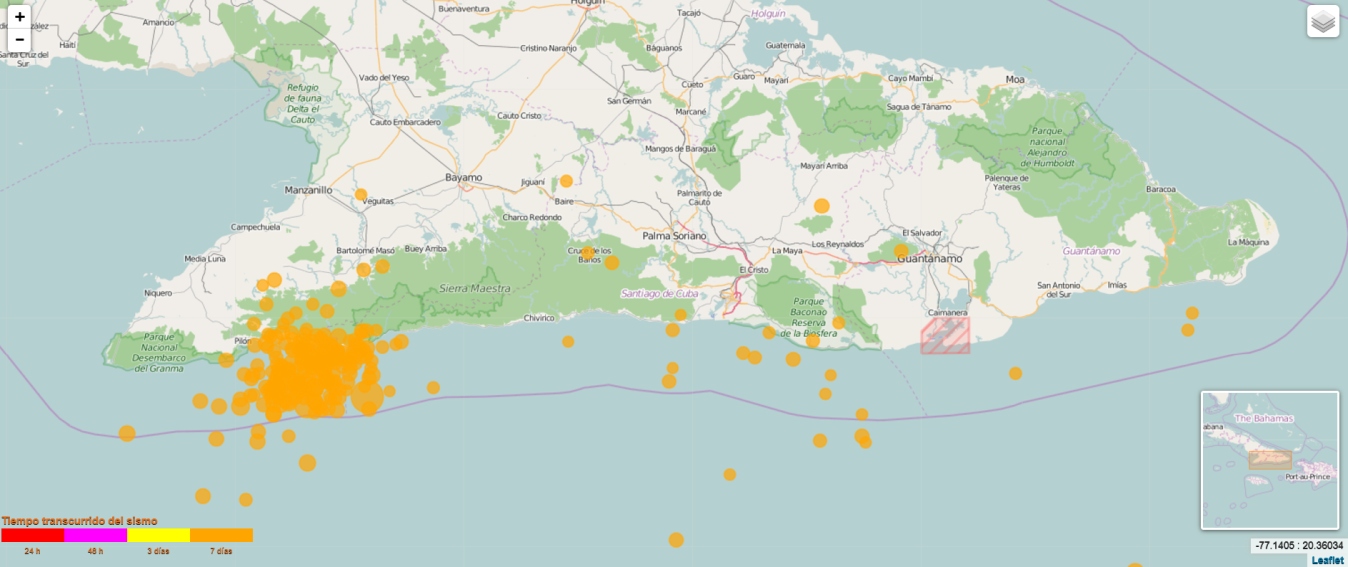
Task: Click the Cauto Cristo label
Action: point(519,116)
